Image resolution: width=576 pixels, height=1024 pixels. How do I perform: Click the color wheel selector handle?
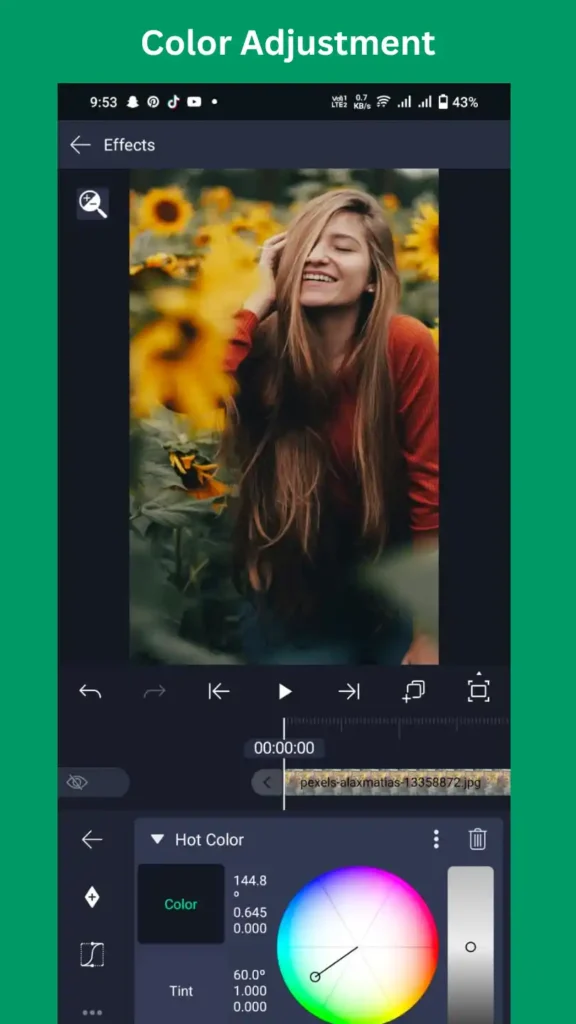coord(315,977)
